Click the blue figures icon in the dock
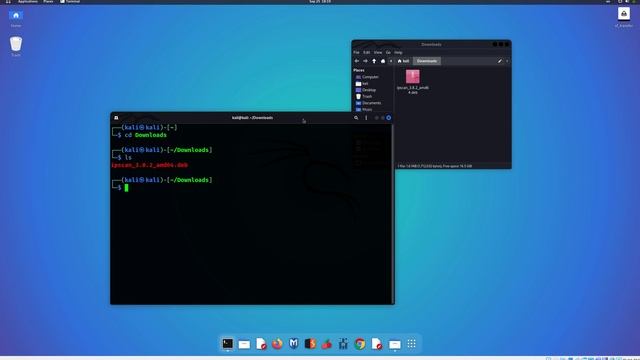The image size is (640, 360). coord(343,344)
